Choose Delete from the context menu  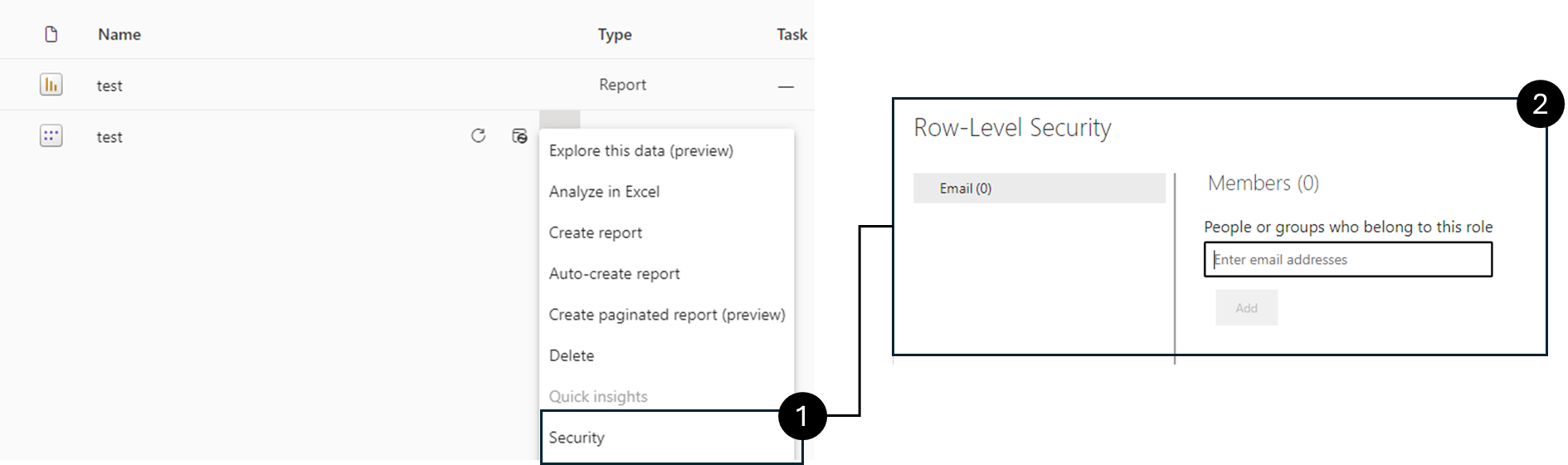[572, 355]
